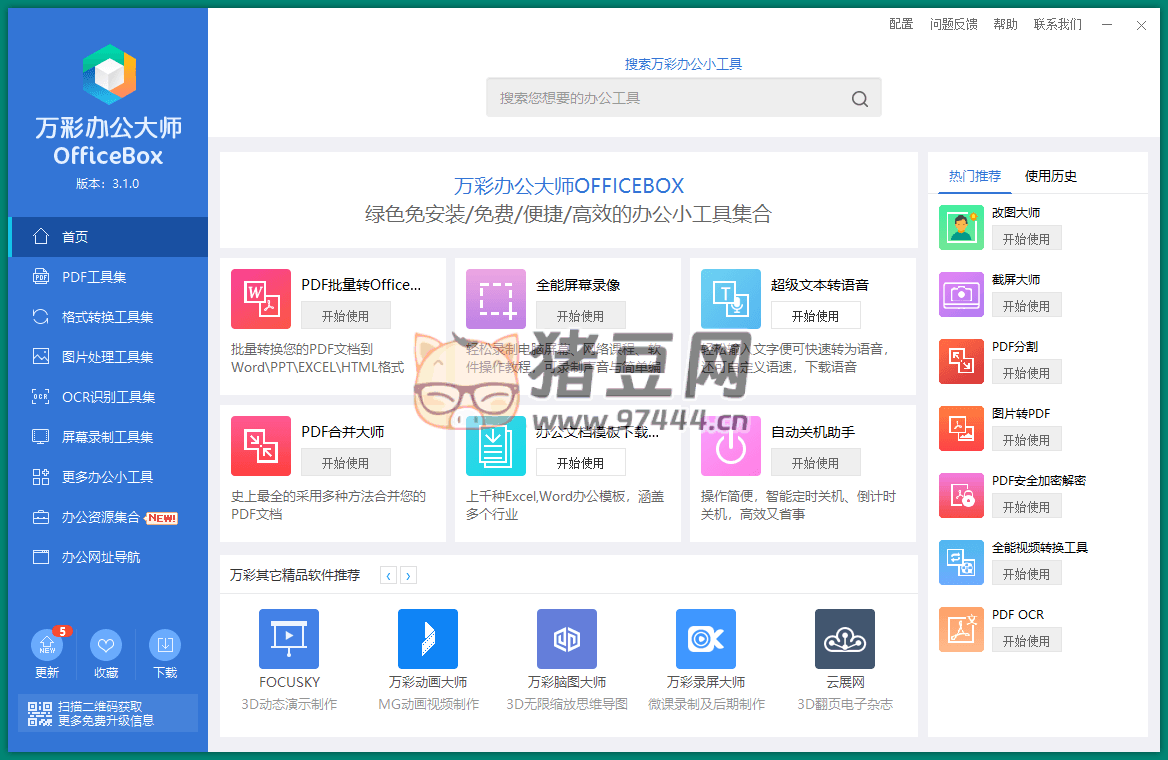Image resolution: width=1168 pixels, height=760 pixels.
Task: Click 开始使用 under PDF OCR
Action: pyautogui.click(x=1026, y=641)
